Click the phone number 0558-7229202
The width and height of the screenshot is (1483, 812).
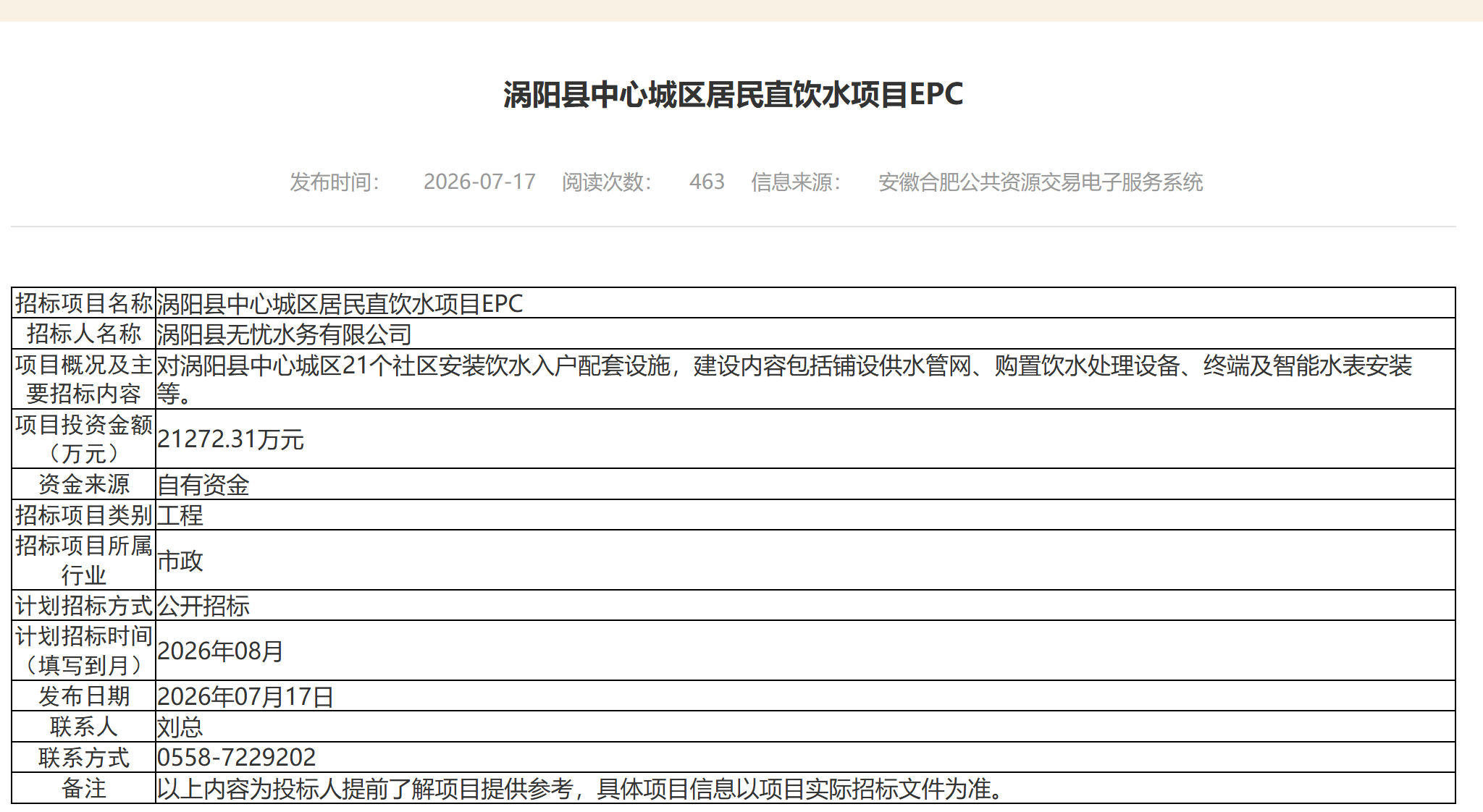(236, 757)
